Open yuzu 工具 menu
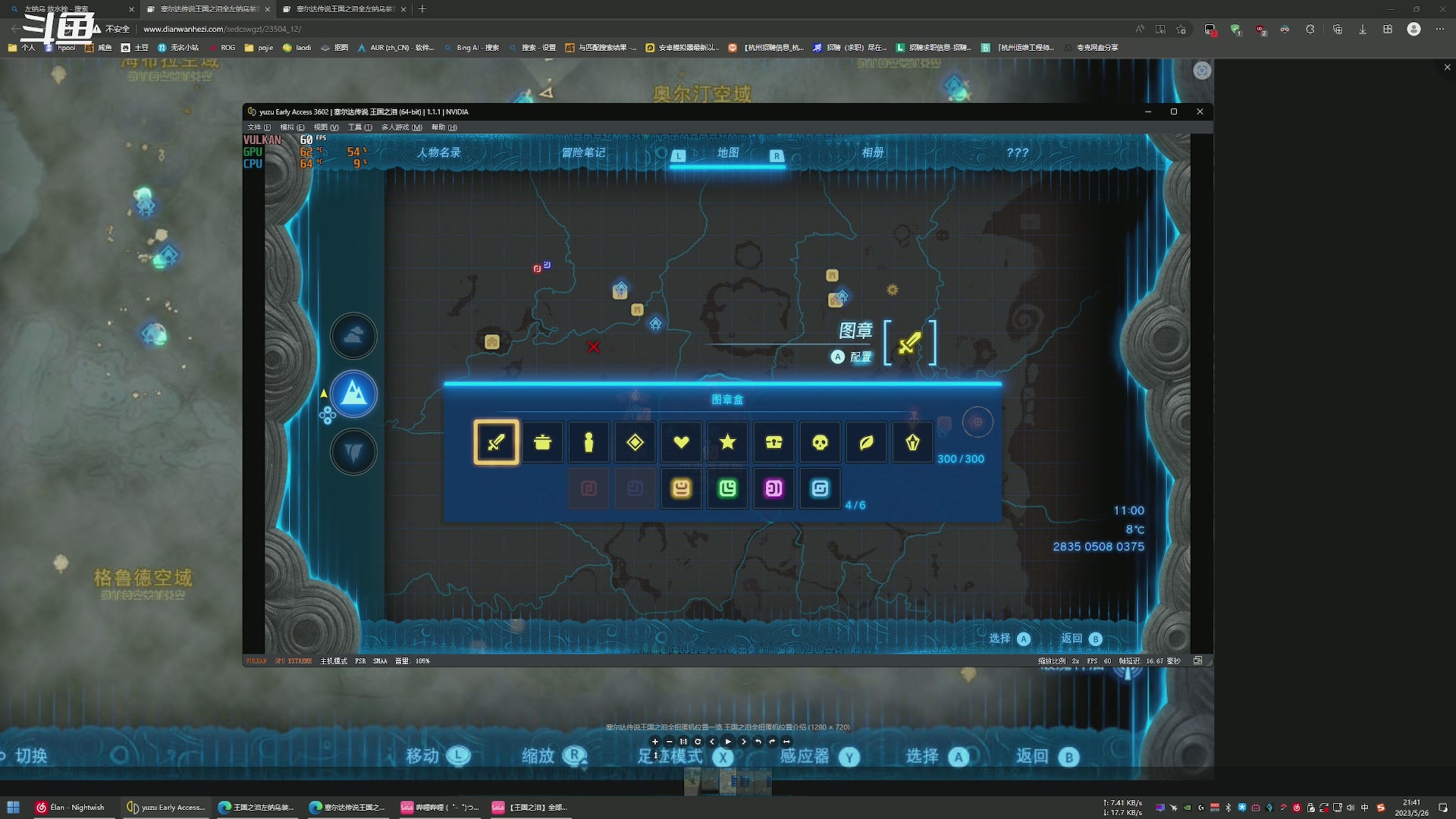This screenshot has width=1456, height=819. pyautogui.click(x=359, y=127)
